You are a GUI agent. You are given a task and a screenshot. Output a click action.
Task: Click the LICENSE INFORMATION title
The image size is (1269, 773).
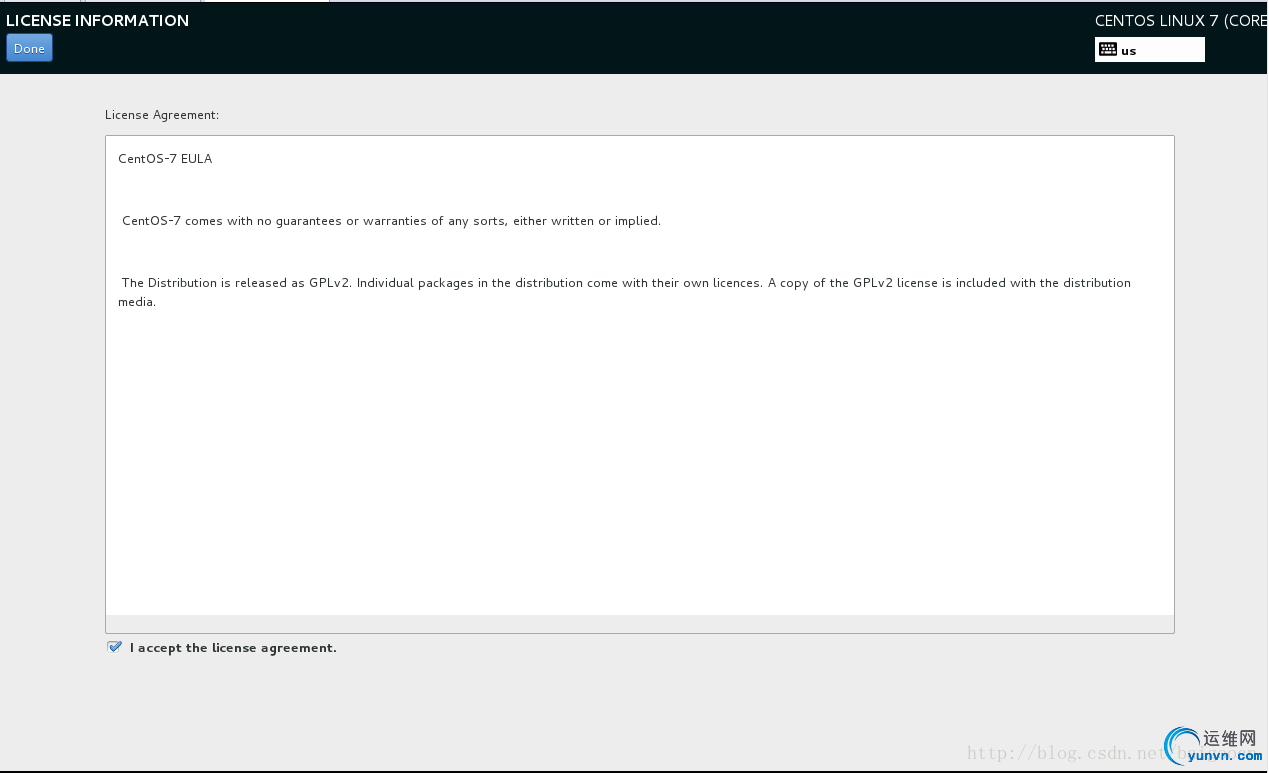(x=97, y=20)
